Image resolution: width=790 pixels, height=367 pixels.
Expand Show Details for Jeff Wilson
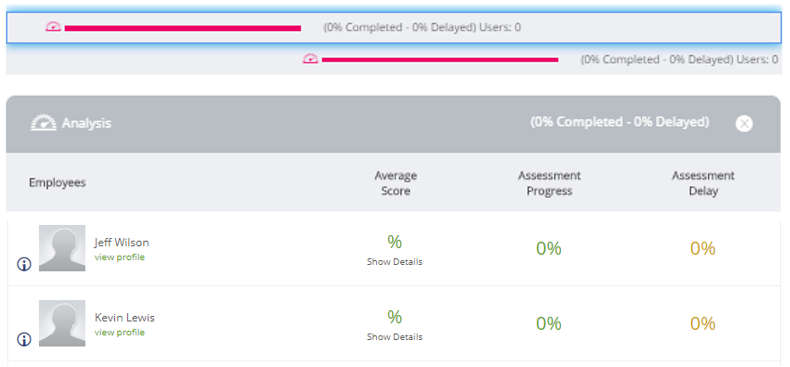(394, 262)
